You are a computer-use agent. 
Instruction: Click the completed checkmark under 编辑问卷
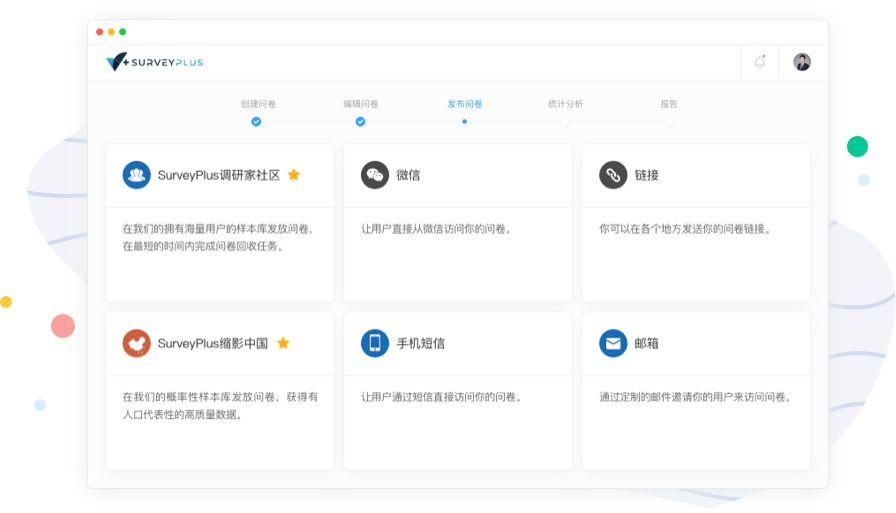tap(360, 122)
